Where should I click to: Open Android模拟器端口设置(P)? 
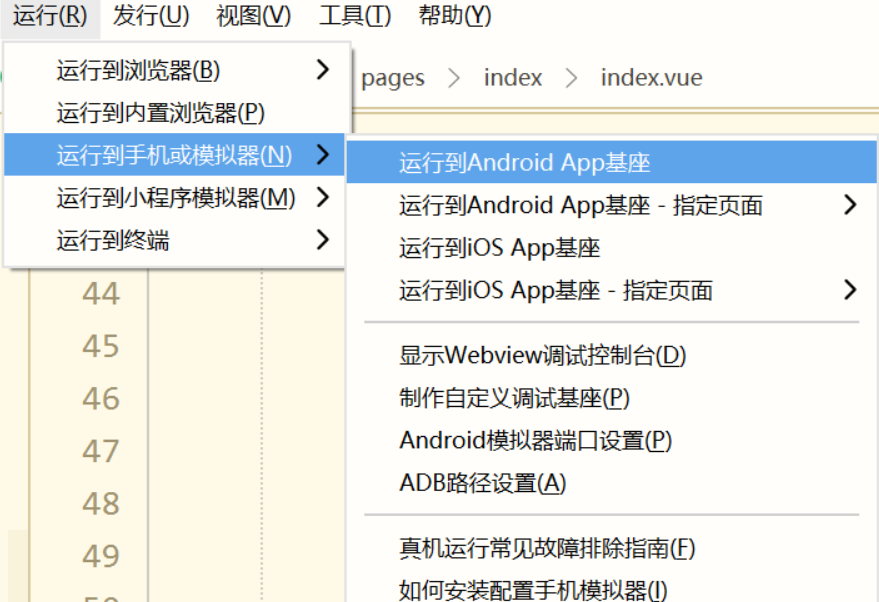click(x=535, y=440)
